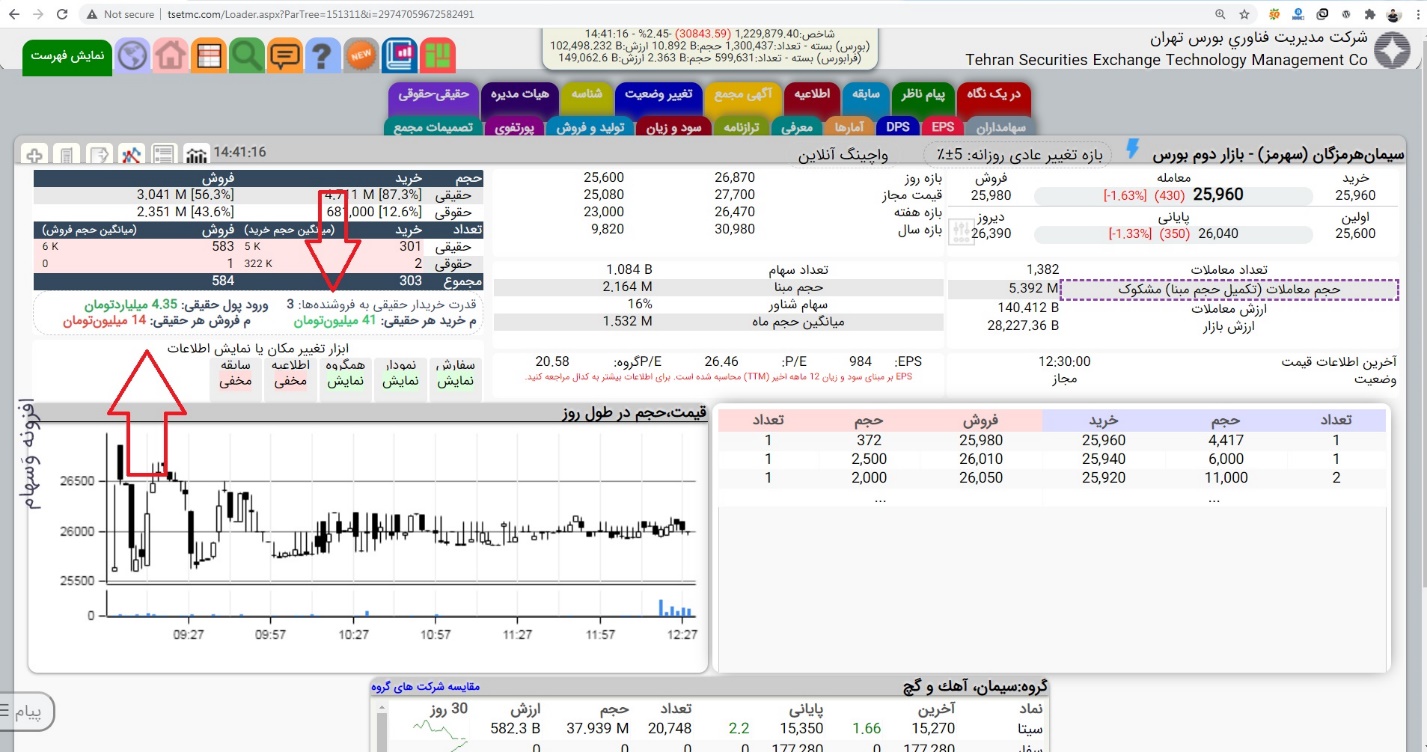Open the globe icon in top toolbar
This screenshot has height=752, width=1427.
pos(132,55)
